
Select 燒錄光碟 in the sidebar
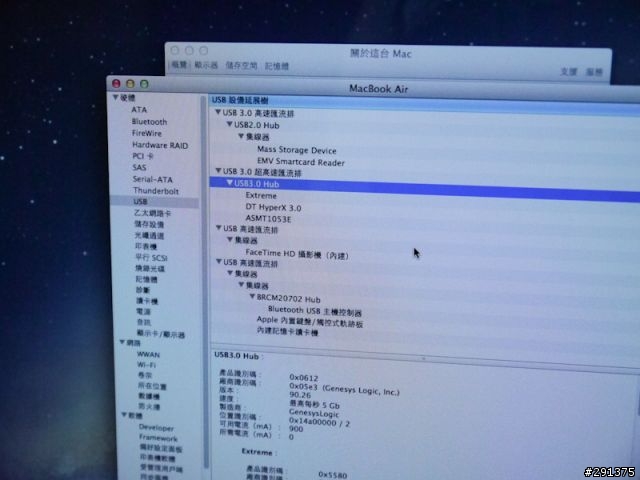pos(150,269)
